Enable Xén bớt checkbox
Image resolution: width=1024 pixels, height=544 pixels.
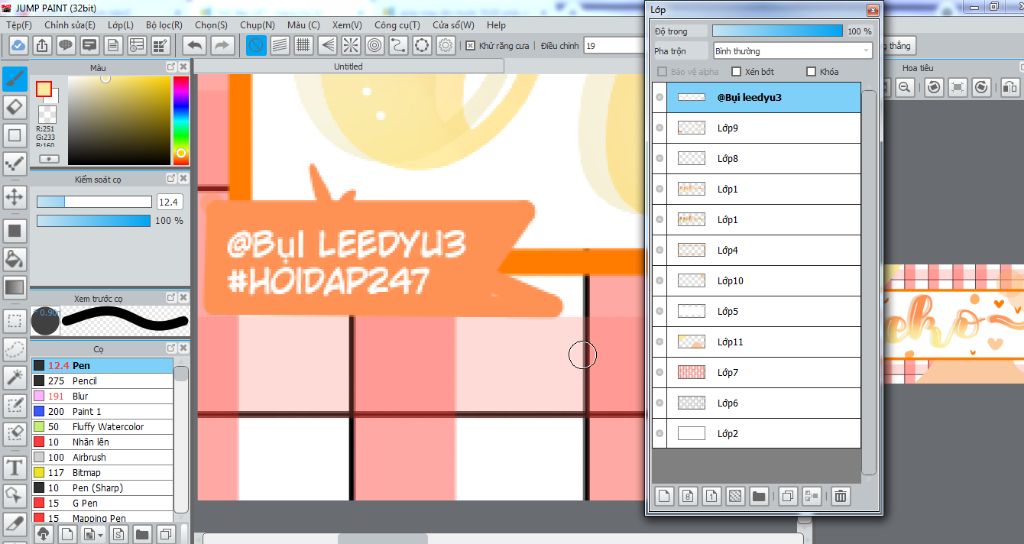(x=737, y=72)
